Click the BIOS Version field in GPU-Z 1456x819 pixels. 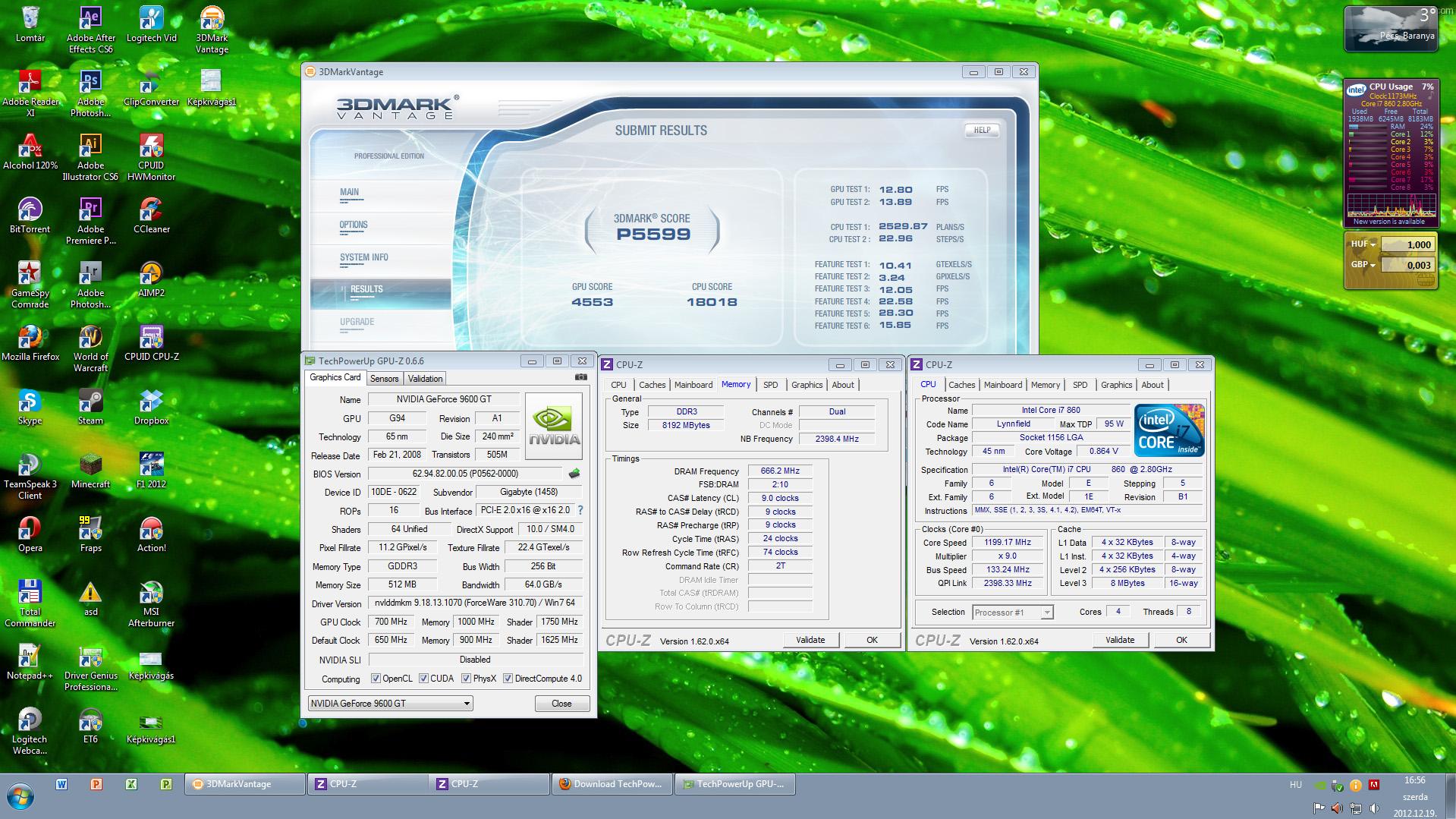(x=466, y=474)
